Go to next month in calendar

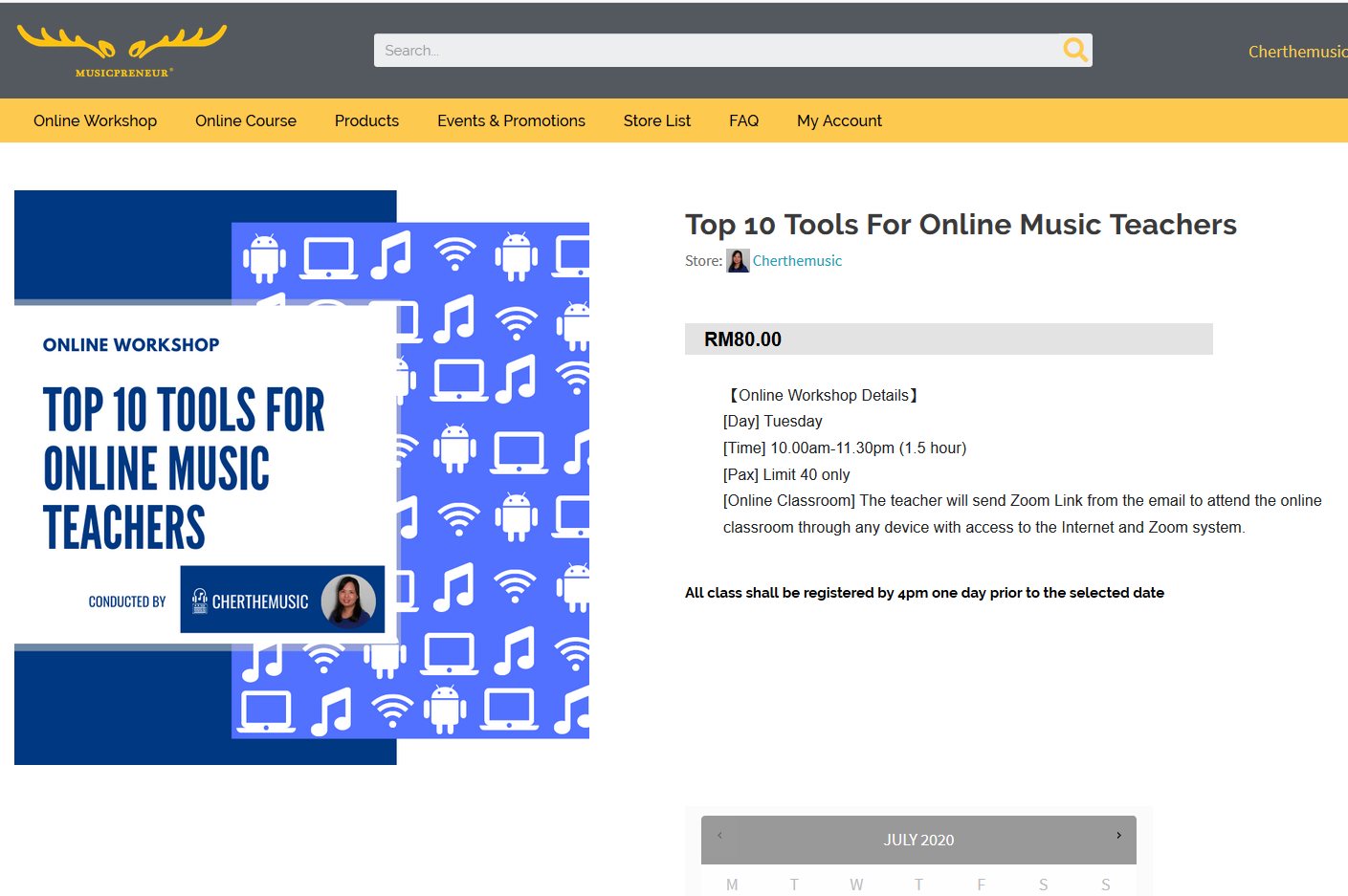click(1118, 835)
